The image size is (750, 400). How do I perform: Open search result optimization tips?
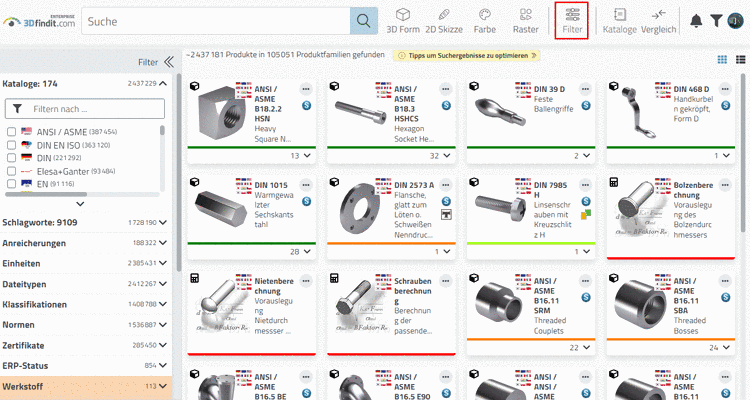[467, 56]
